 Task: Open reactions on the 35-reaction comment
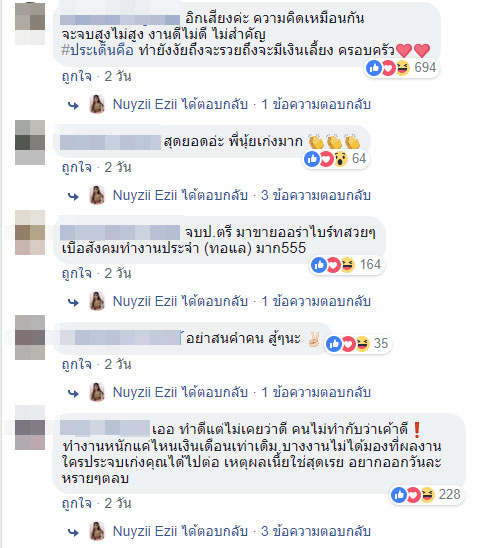[x=357, y=344]
